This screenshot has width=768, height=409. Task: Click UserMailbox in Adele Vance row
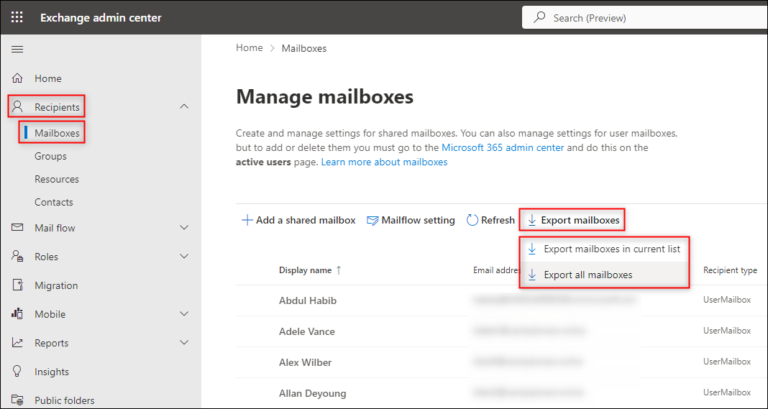coord(727,331)
